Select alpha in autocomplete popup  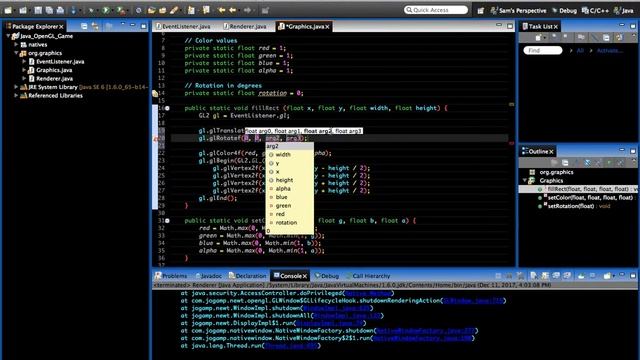pyautogui.click(x=289, y=189)
